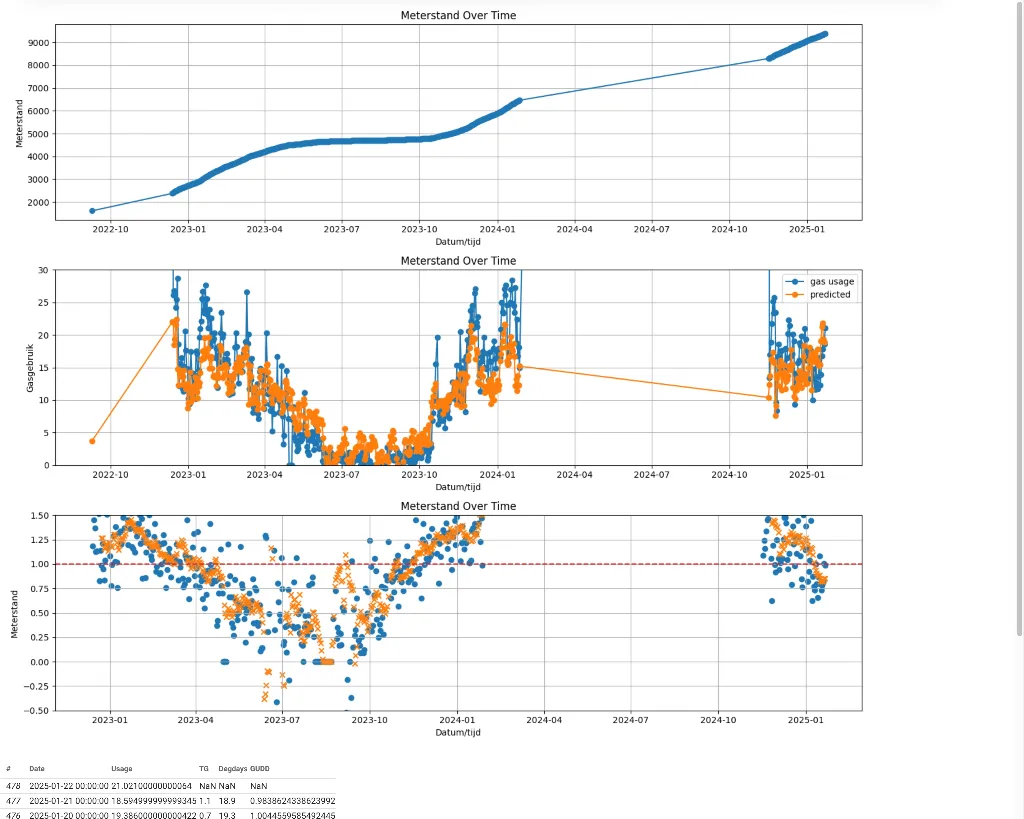Click the 'Degdays' column header
1024x819 pixels.
[232, 768]
